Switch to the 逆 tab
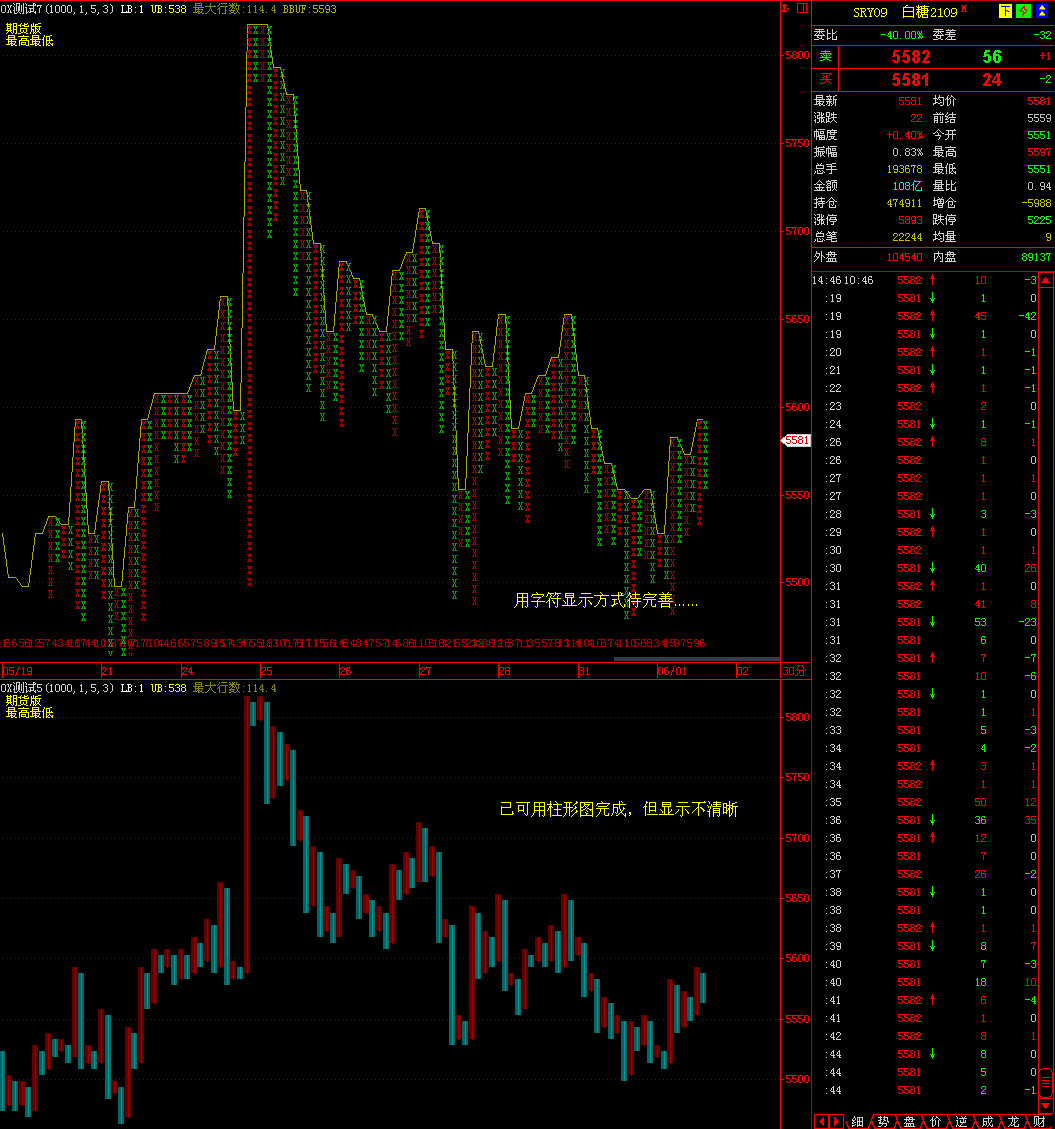Viewport: 1055px width, 1129px height. tap(961, 1122)
